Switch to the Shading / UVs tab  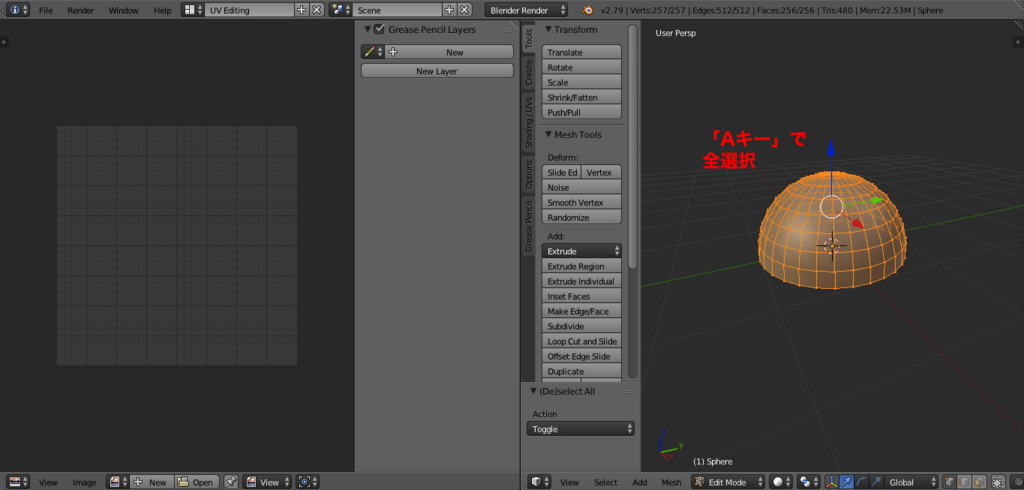(x=529, y=122)
